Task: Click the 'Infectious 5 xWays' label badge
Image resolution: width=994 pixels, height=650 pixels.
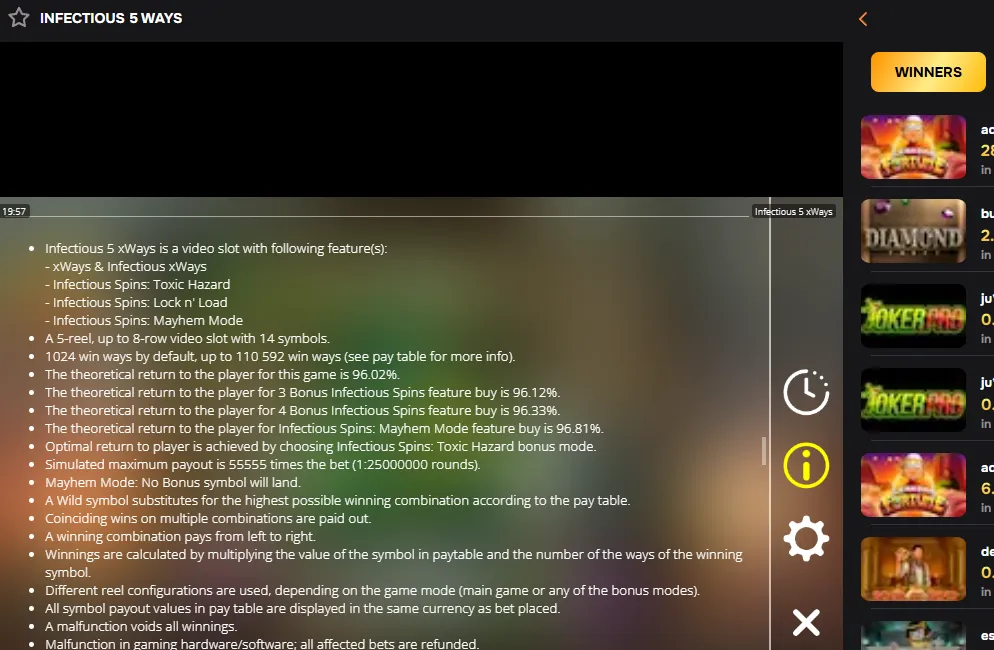Action: coord(793,212)
